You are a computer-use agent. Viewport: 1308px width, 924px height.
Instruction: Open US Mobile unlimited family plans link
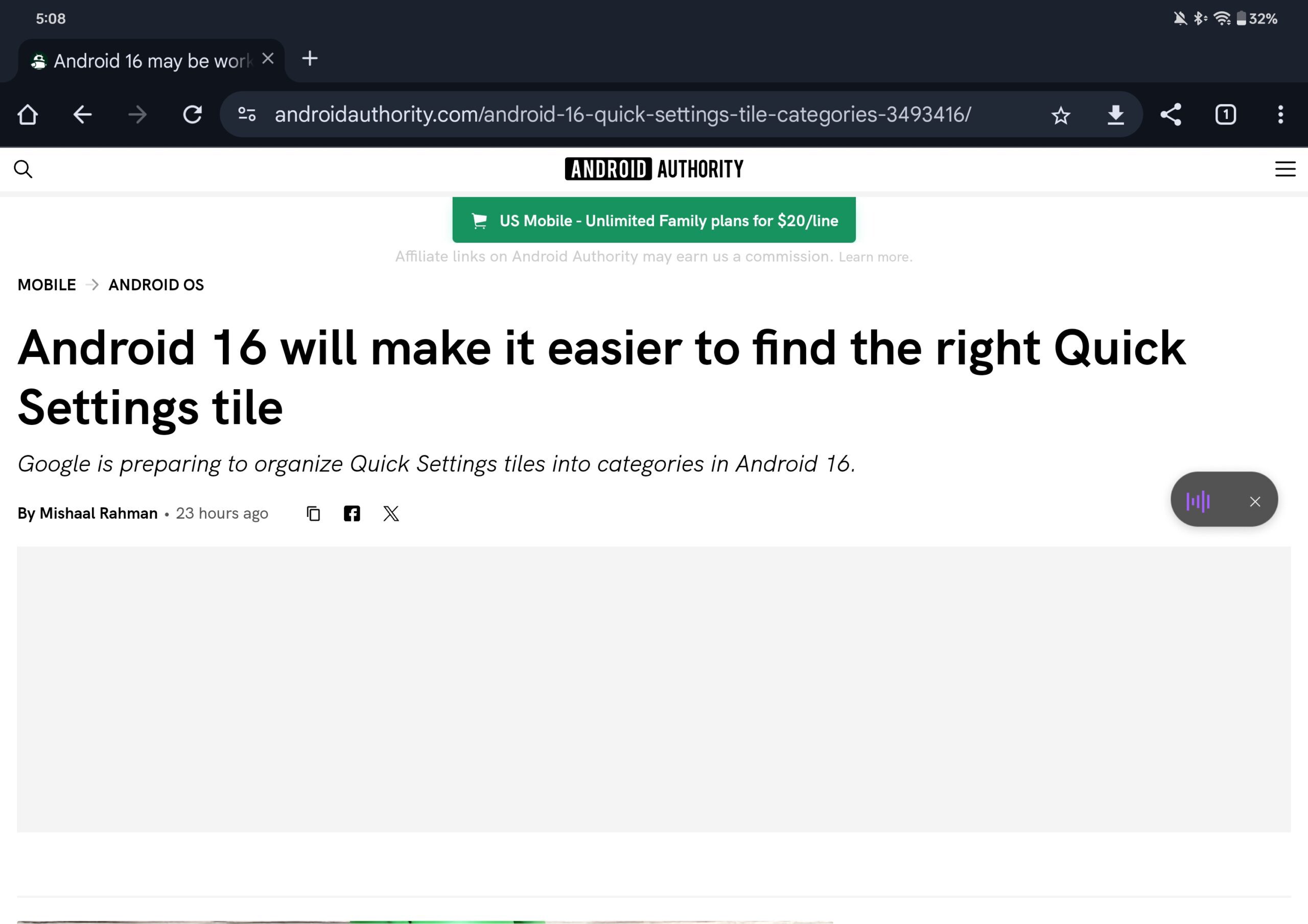pyautogui.click(x=654, y=220)
